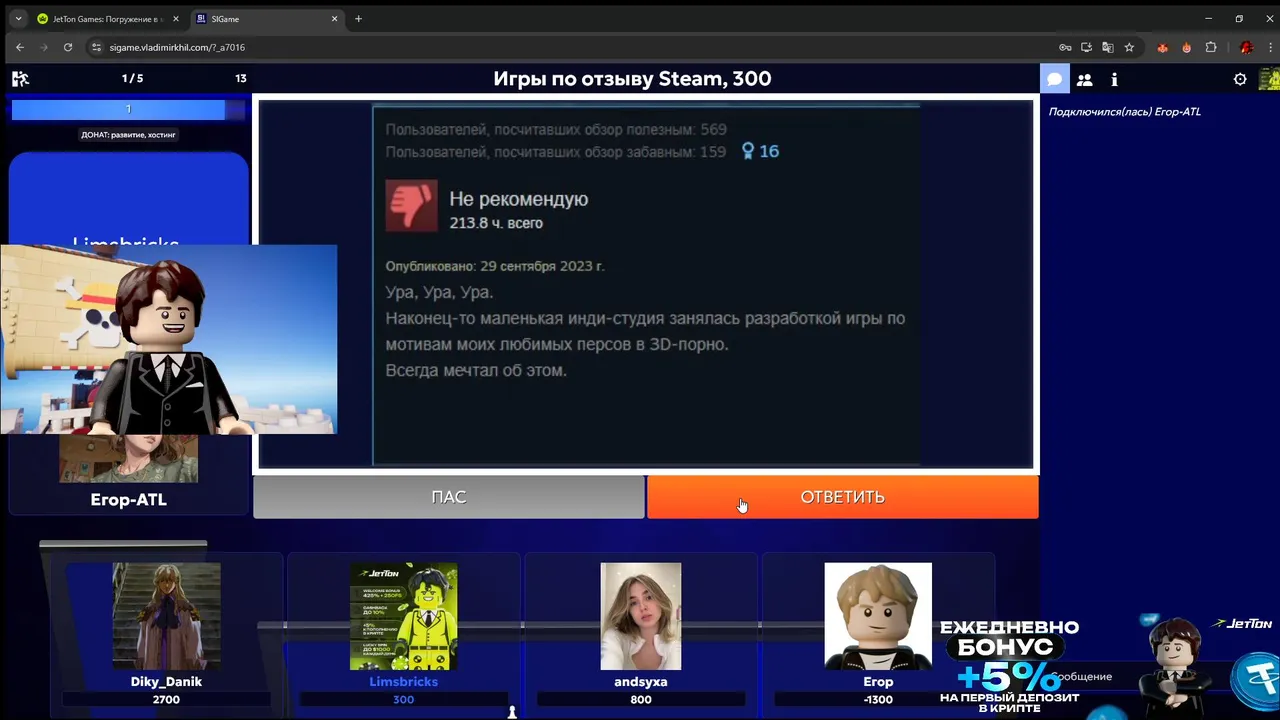Screen dimensions: 1280x720
Task: Open the browser three-dot menu
Action: [1268, 47]
